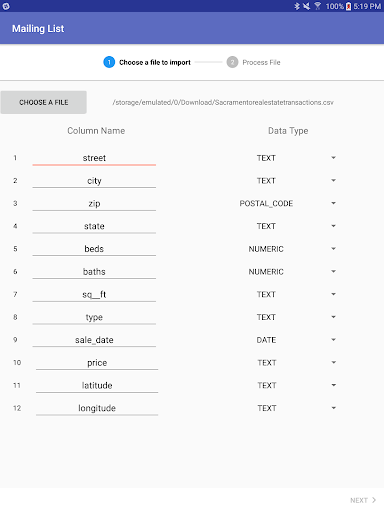
Task: Edit the sq__ft column name field
Action: (94, 294)
